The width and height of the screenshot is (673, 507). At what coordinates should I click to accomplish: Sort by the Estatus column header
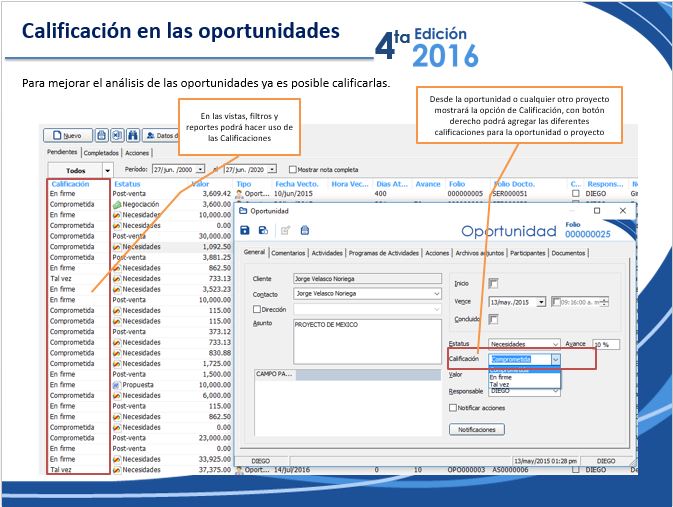tap(127, 184)
